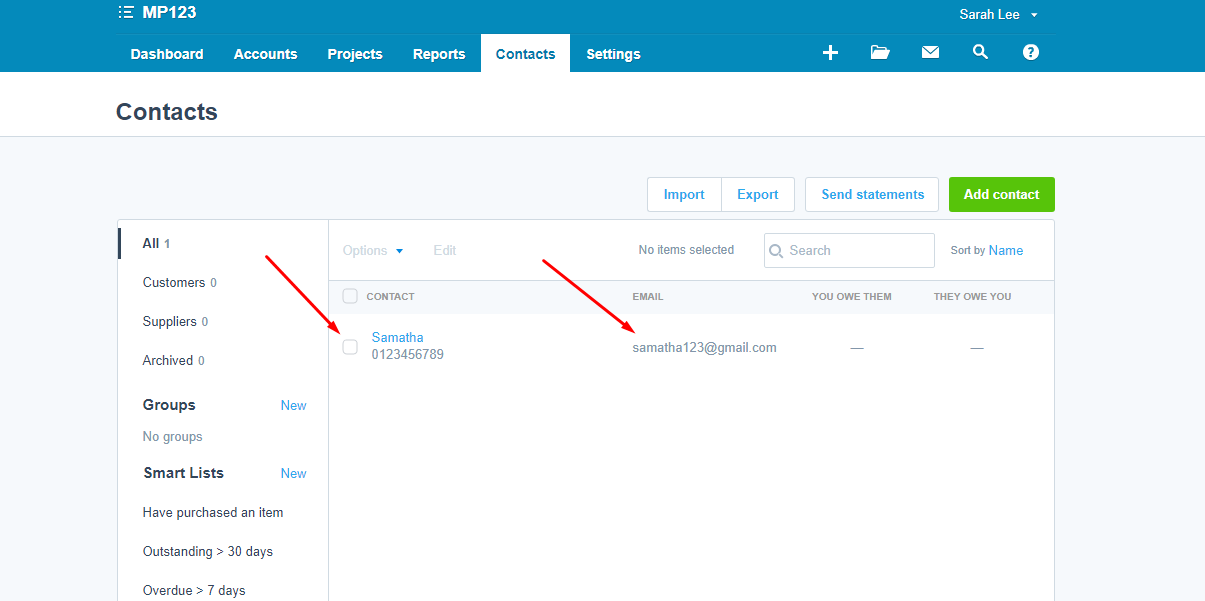1205x601 pixels.
Task: Open the MP123 organisation menu icon
Action: tap(126, 13)
